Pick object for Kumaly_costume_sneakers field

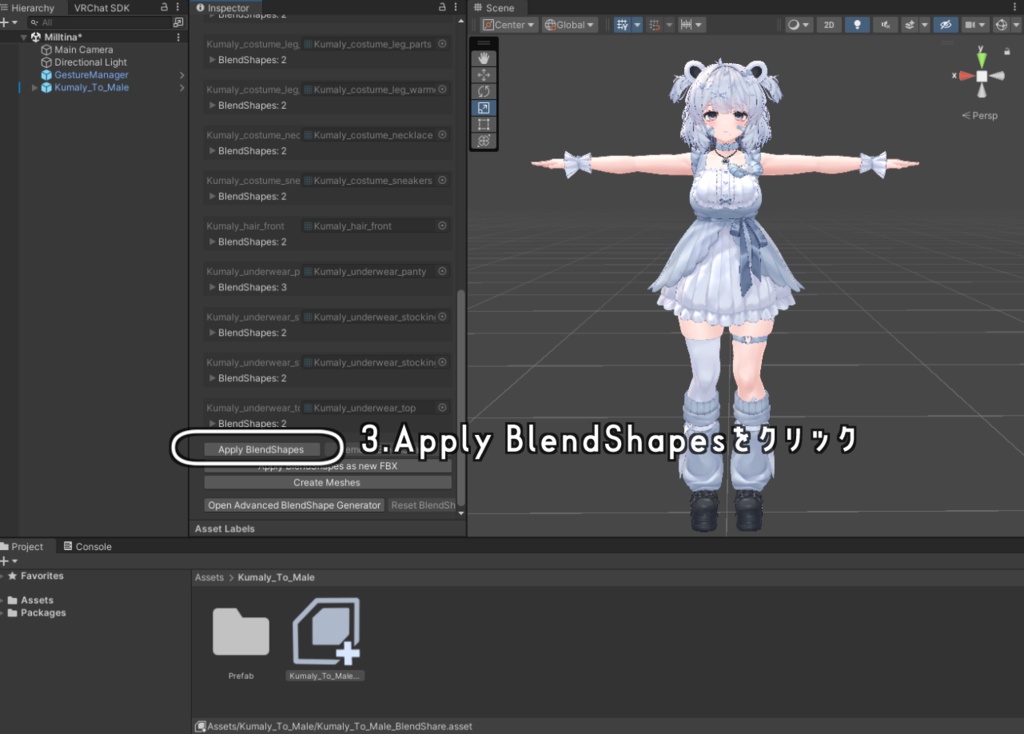click(x=442, y=180)
